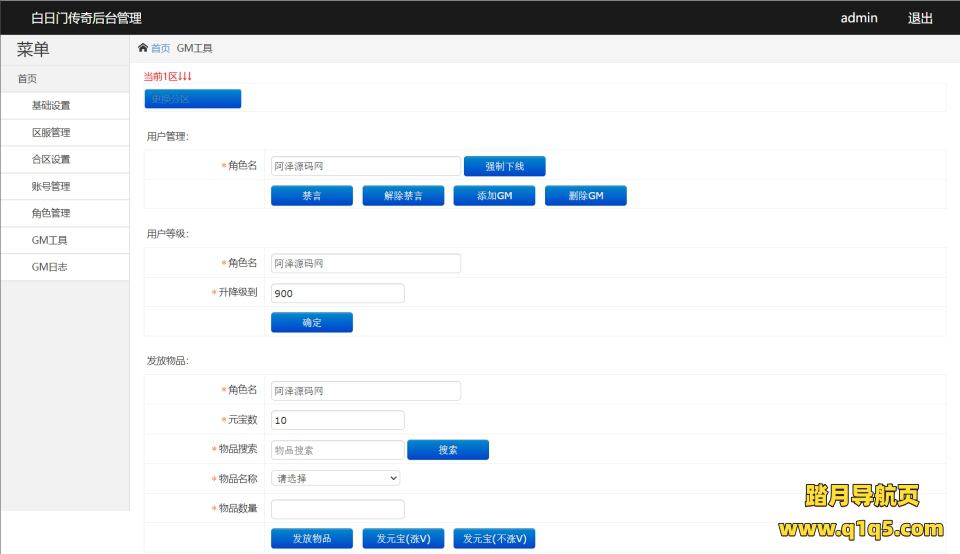Open 区服管理 from sidebar menu

coord(51,133)
